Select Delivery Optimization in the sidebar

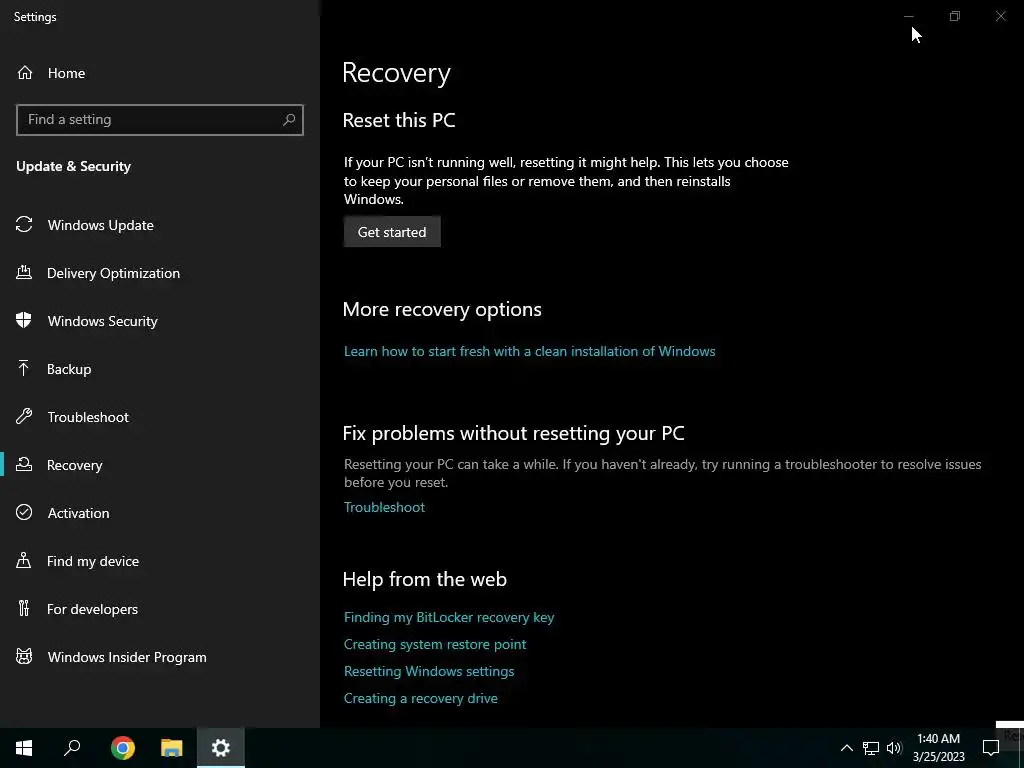(114, 273)
